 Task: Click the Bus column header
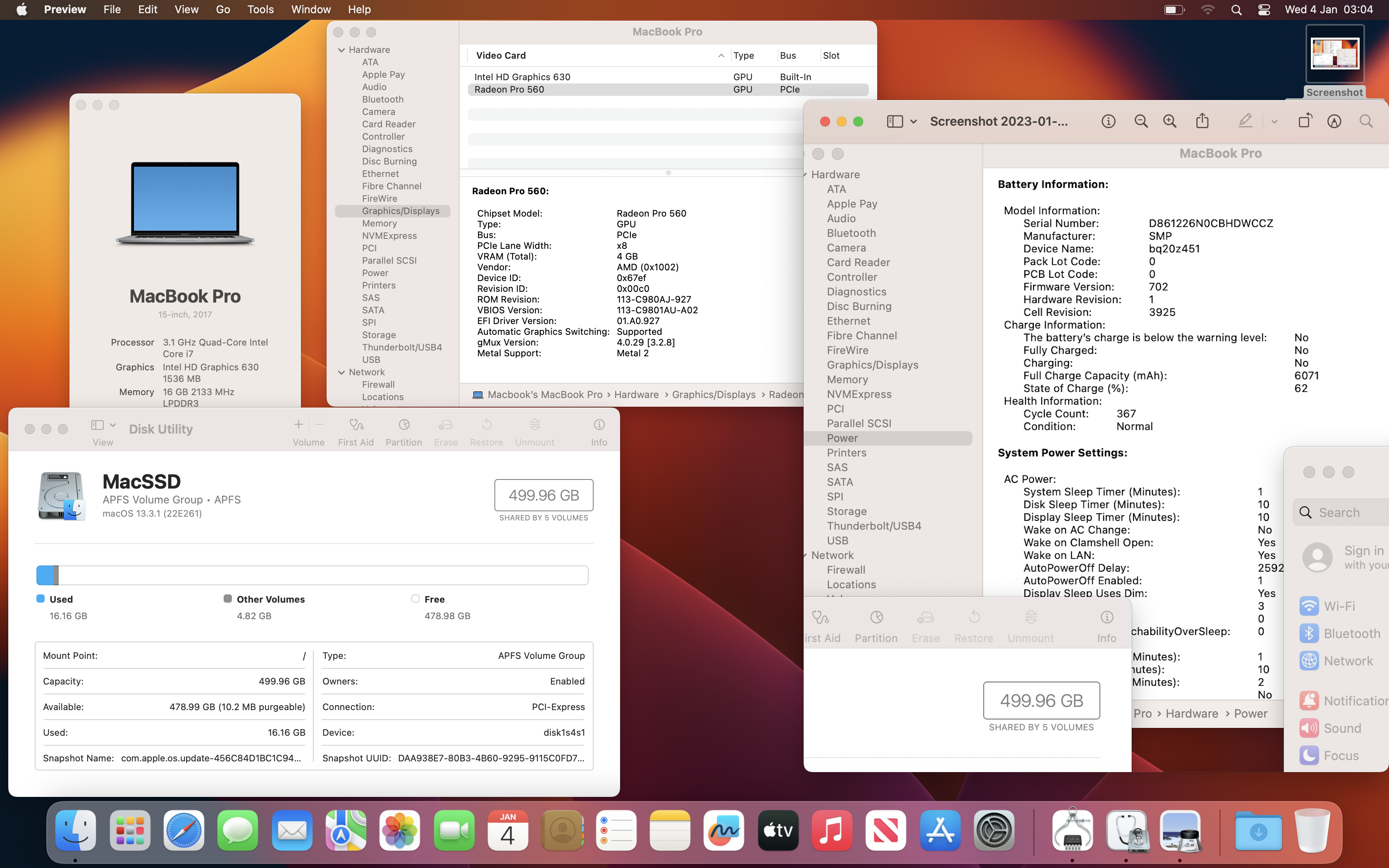[788, 55]
